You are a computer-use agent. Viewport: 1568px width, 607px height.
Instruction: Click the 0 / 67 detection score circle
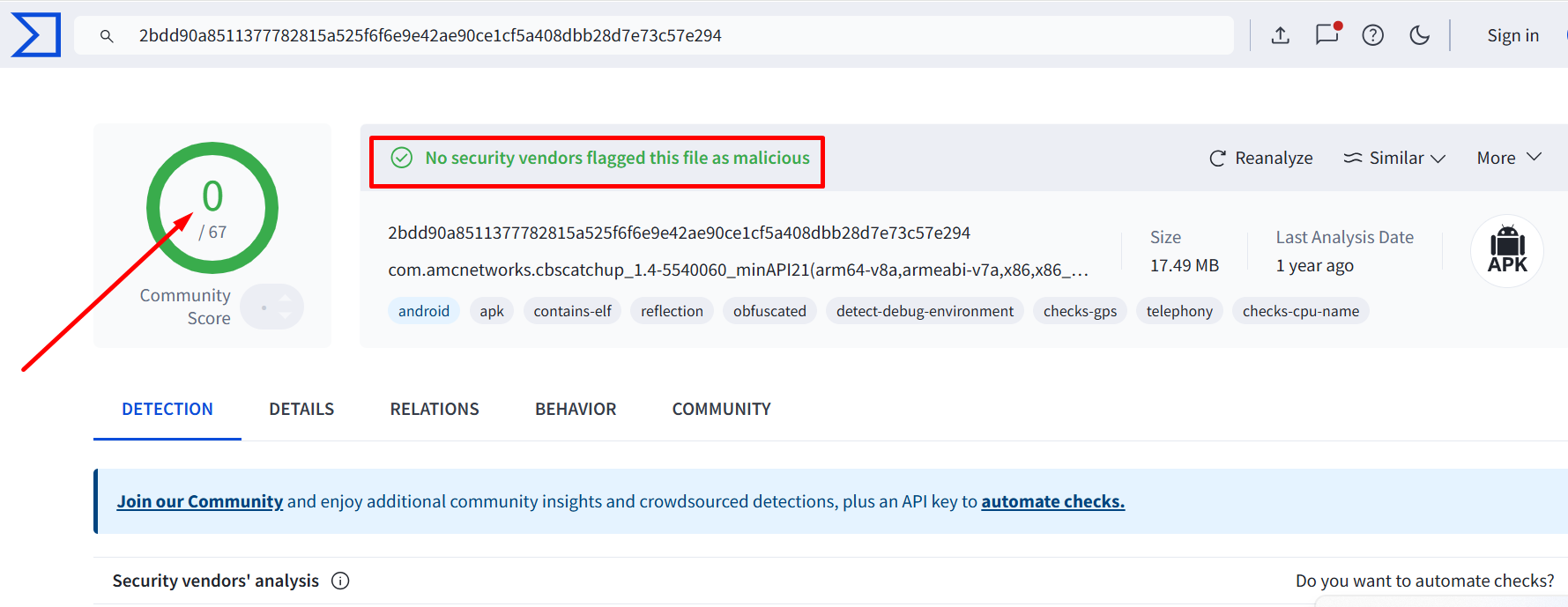[212, 208]
